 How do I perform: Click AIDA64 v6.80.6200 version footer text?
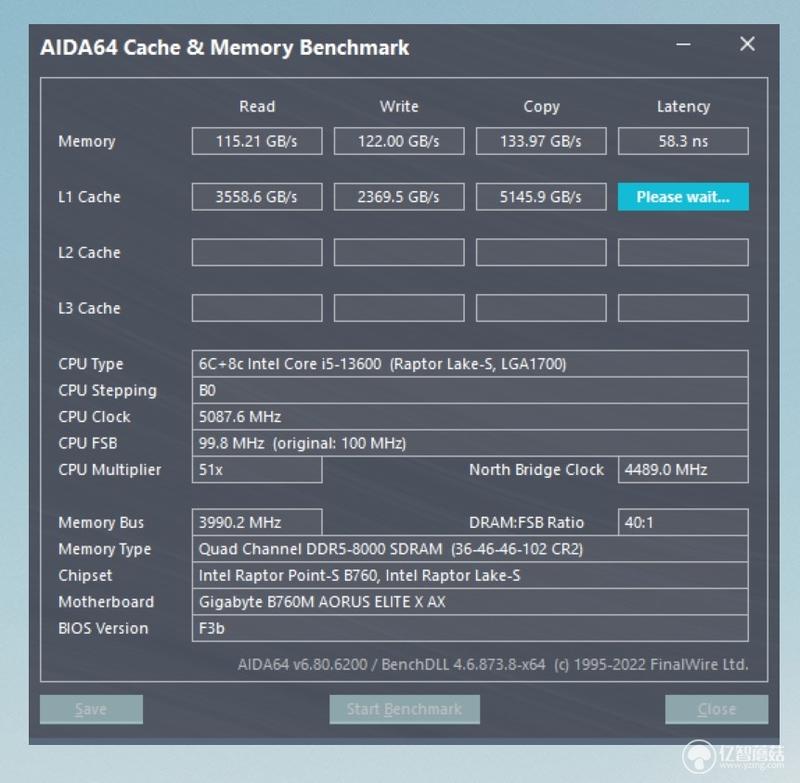[x=493, y=665]
